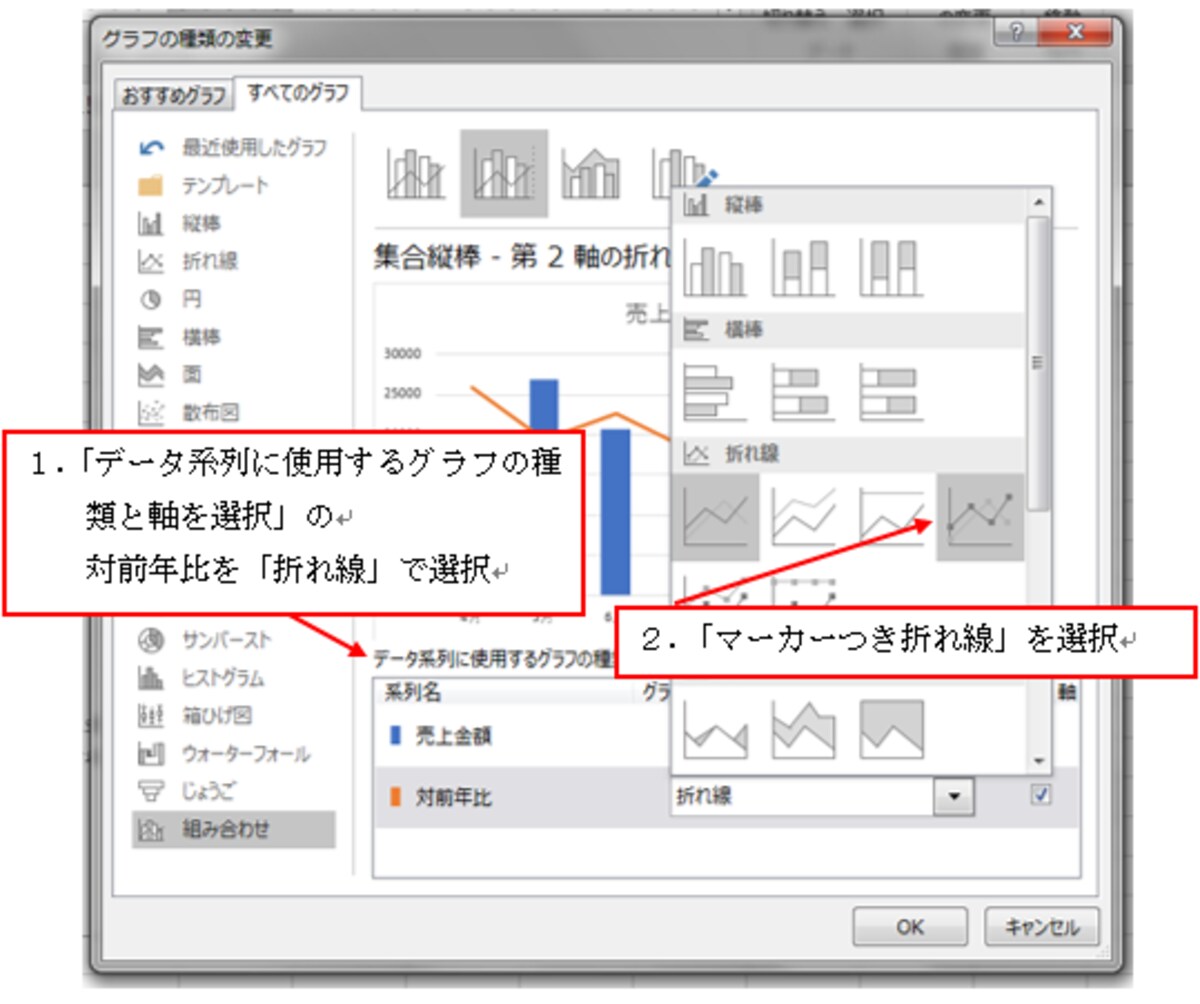Pick 100% stacked column in 縦棒 gallery group
Viewport: 1200px width, 1004px height.
pos(891,267)
